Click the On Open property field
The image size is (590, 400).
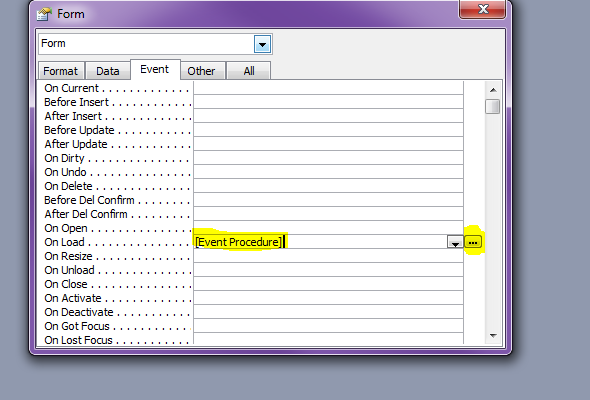(x=328, y=228)
